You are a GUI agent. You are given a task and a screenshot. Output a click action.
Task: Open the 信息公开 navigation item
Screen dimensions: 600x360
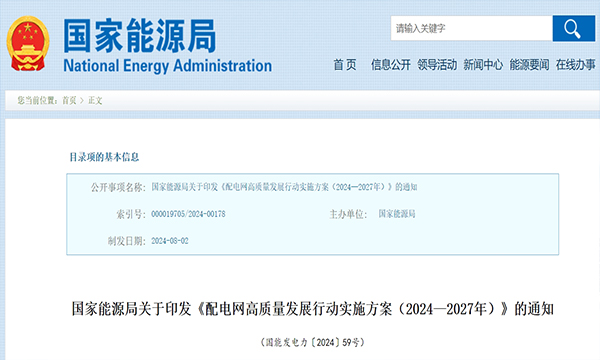[390, 65]
